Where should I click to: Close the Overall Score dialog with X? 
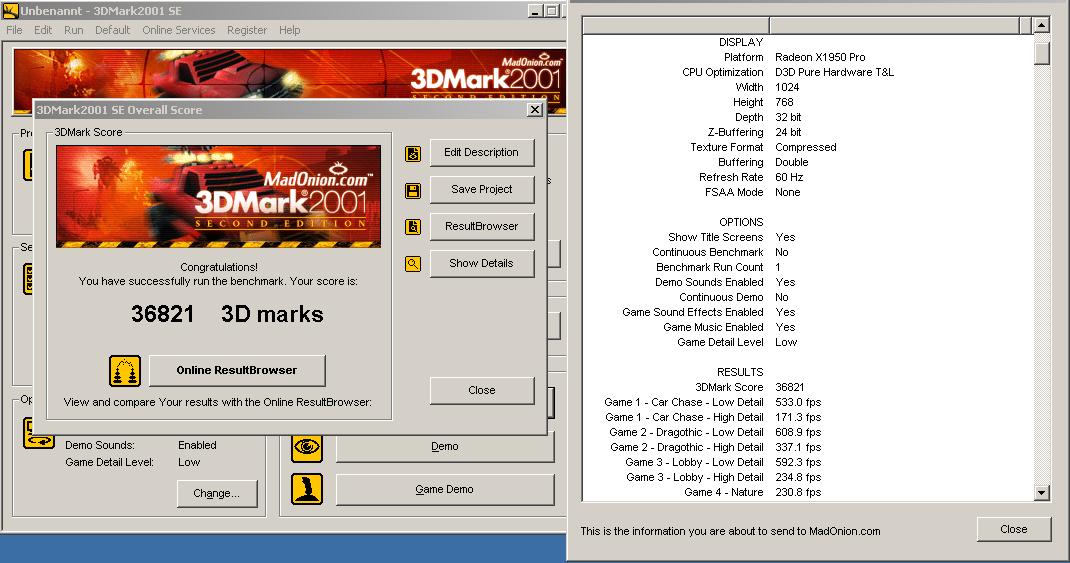[x=535, y=109]
